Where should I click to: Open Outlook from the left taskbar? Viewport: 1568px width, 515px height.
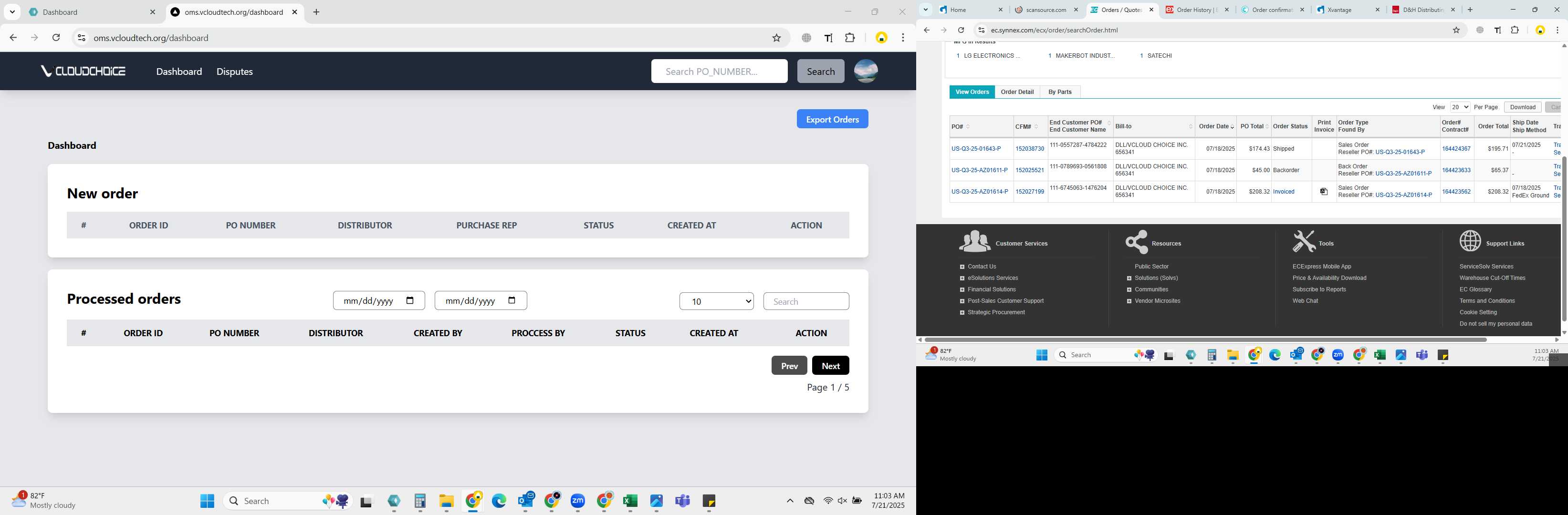point(526,501)
